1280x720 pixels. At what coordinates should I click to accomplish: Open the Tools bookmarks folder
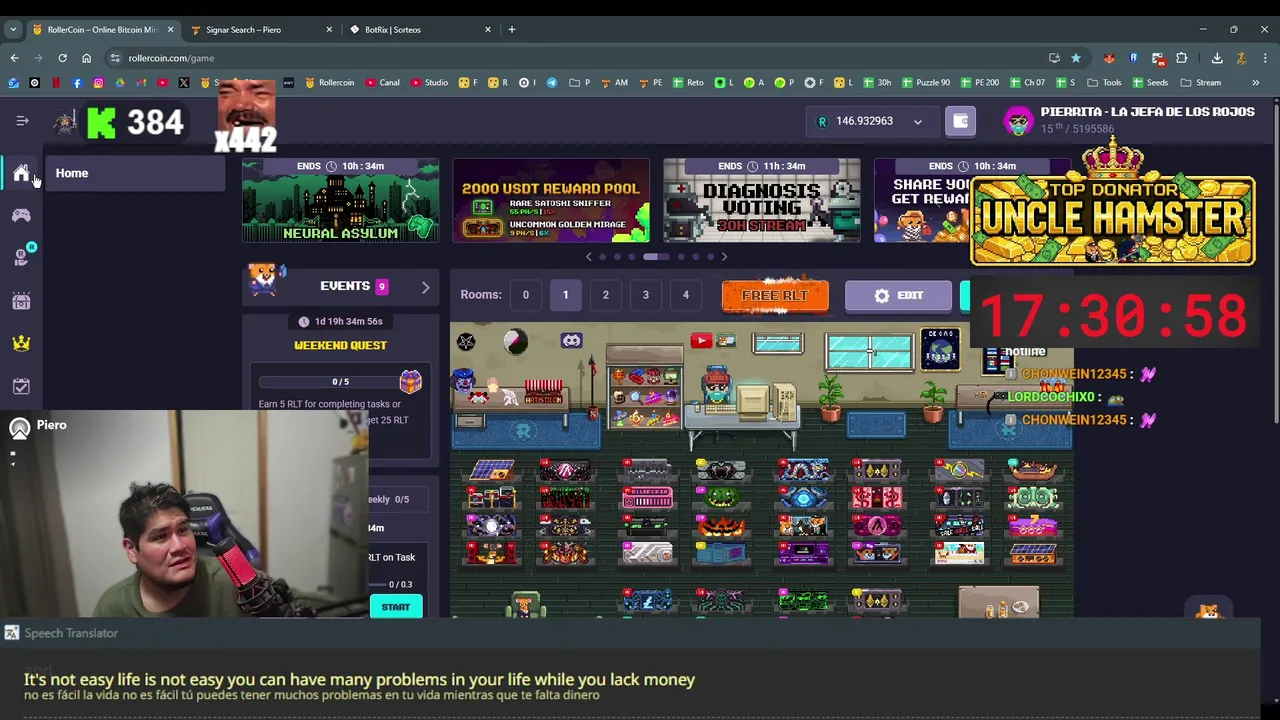click(x=1104, y=83)
